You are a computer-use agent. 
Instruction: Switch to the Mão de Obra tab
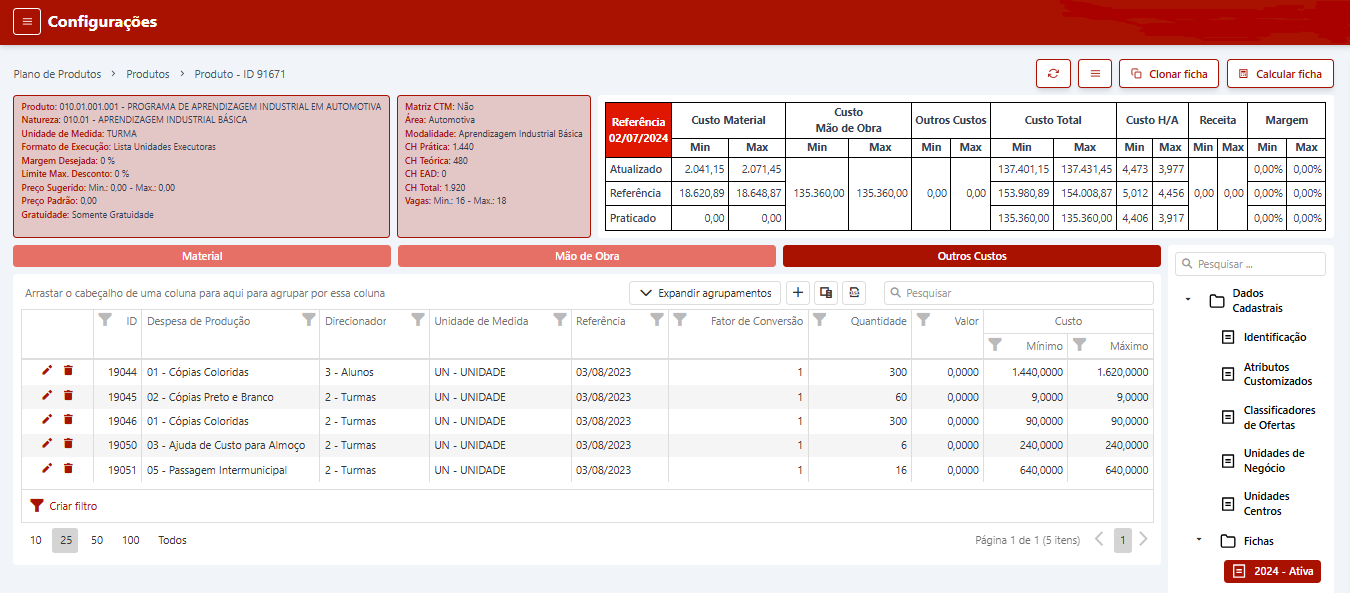(x=586, y=256)
